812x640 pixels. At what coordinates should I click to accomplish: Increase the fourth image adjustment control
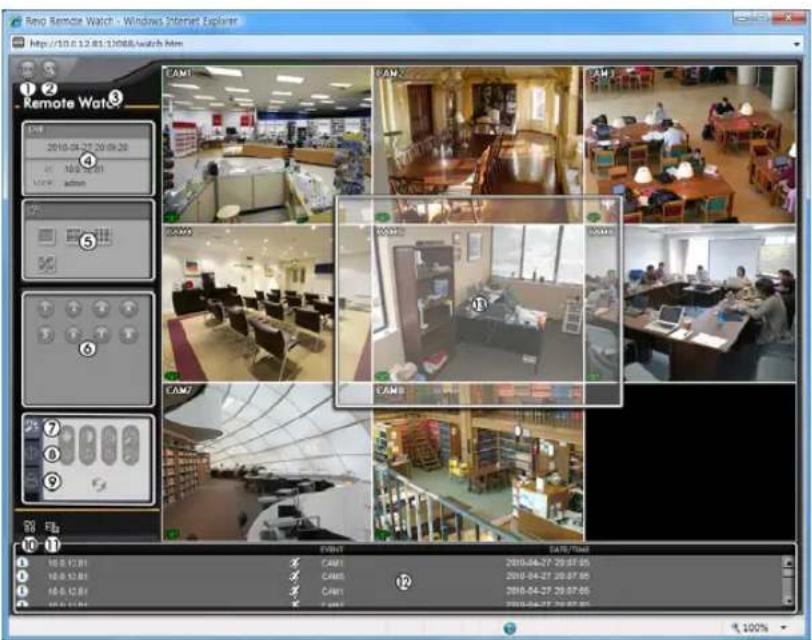(x=131, y=436)
